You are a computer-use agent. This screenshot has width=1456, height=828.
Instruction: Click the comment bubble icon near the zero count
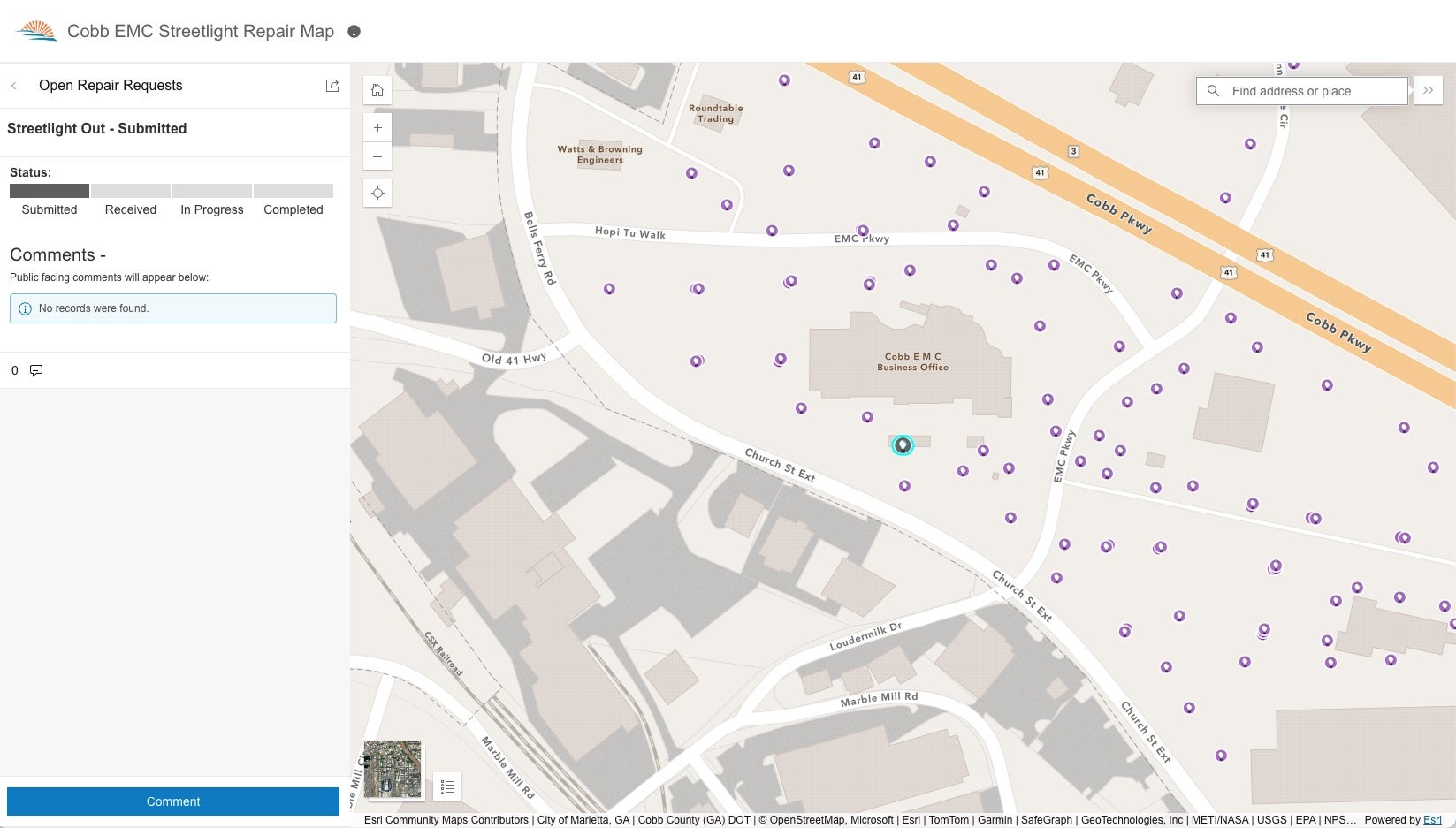click(35, 370)
